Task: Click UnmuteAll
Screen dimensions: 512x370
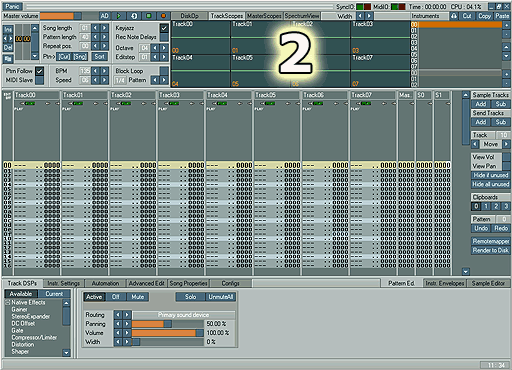Action: pos(221,297)
